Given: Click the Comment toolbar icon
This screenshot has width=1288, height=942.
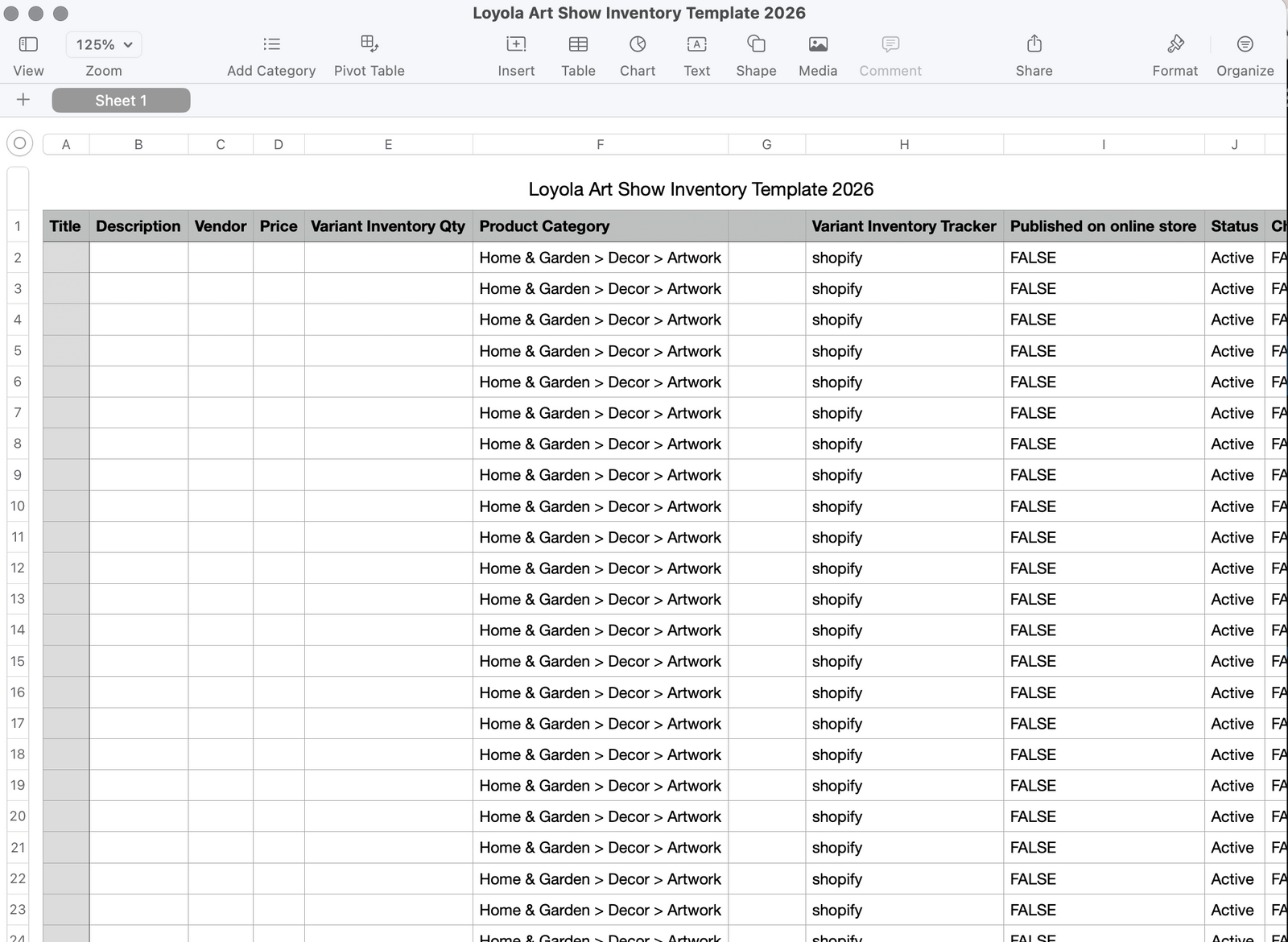Looking at the screenshot, I should tap(890, 44).
